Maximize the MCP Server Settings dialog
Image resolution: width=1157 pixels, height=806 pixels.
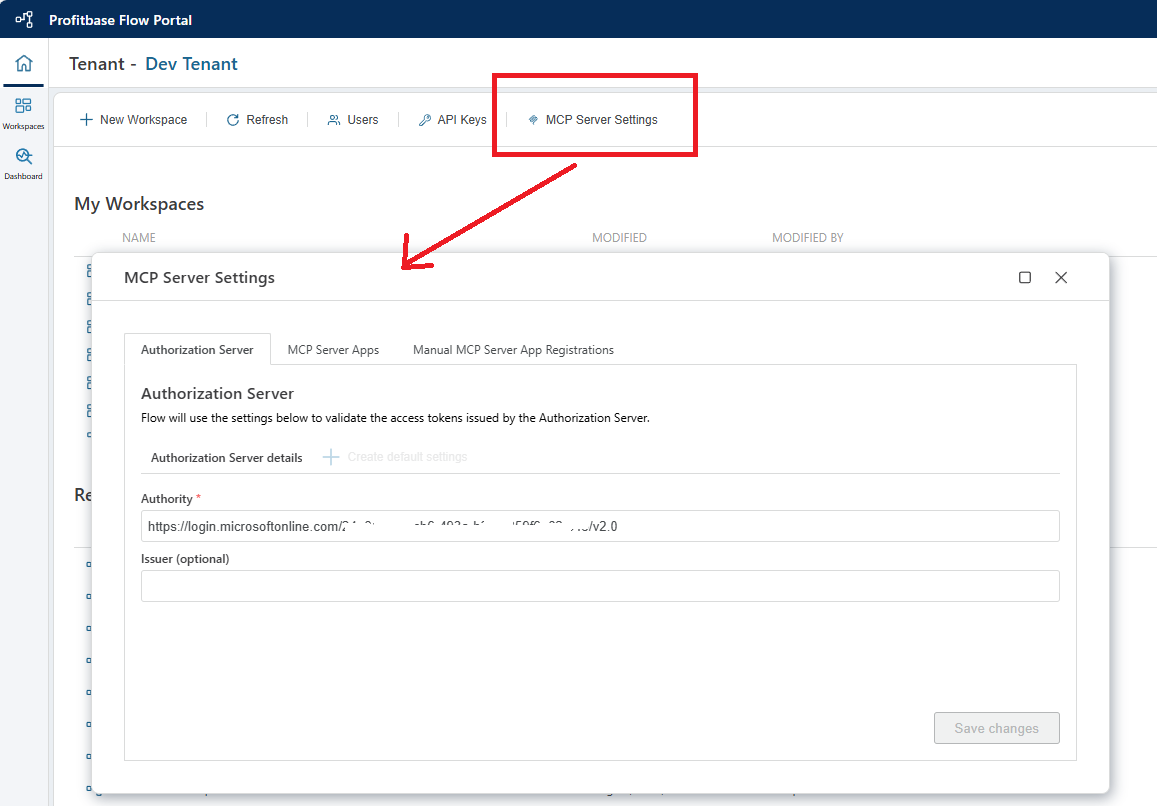pos(1025,277)
